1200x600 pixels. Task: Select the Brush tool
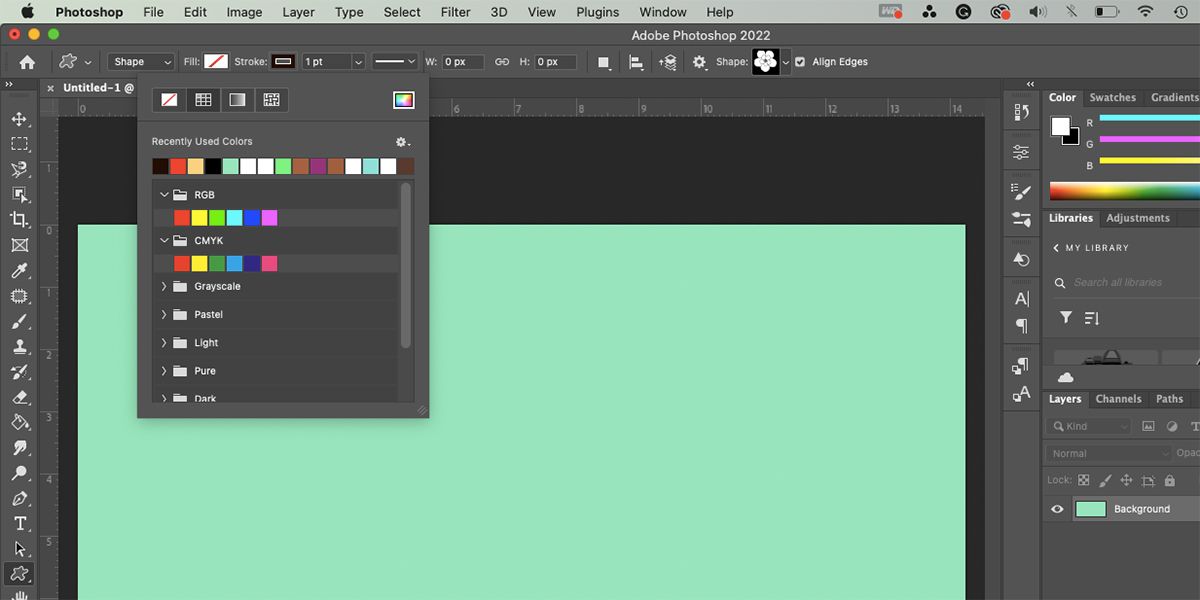point(20,321)
